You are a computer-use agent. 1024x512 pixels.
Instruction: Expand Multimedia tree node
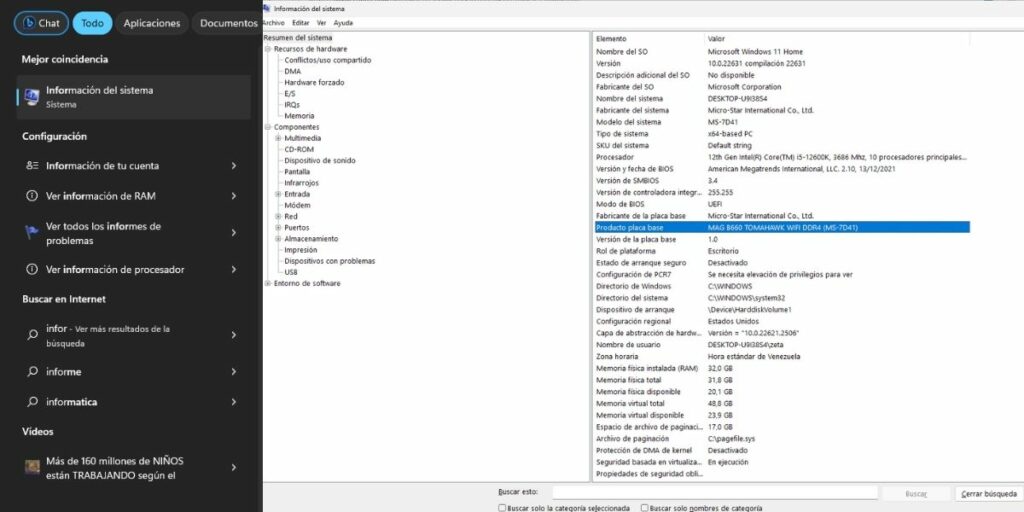[278, 138]
